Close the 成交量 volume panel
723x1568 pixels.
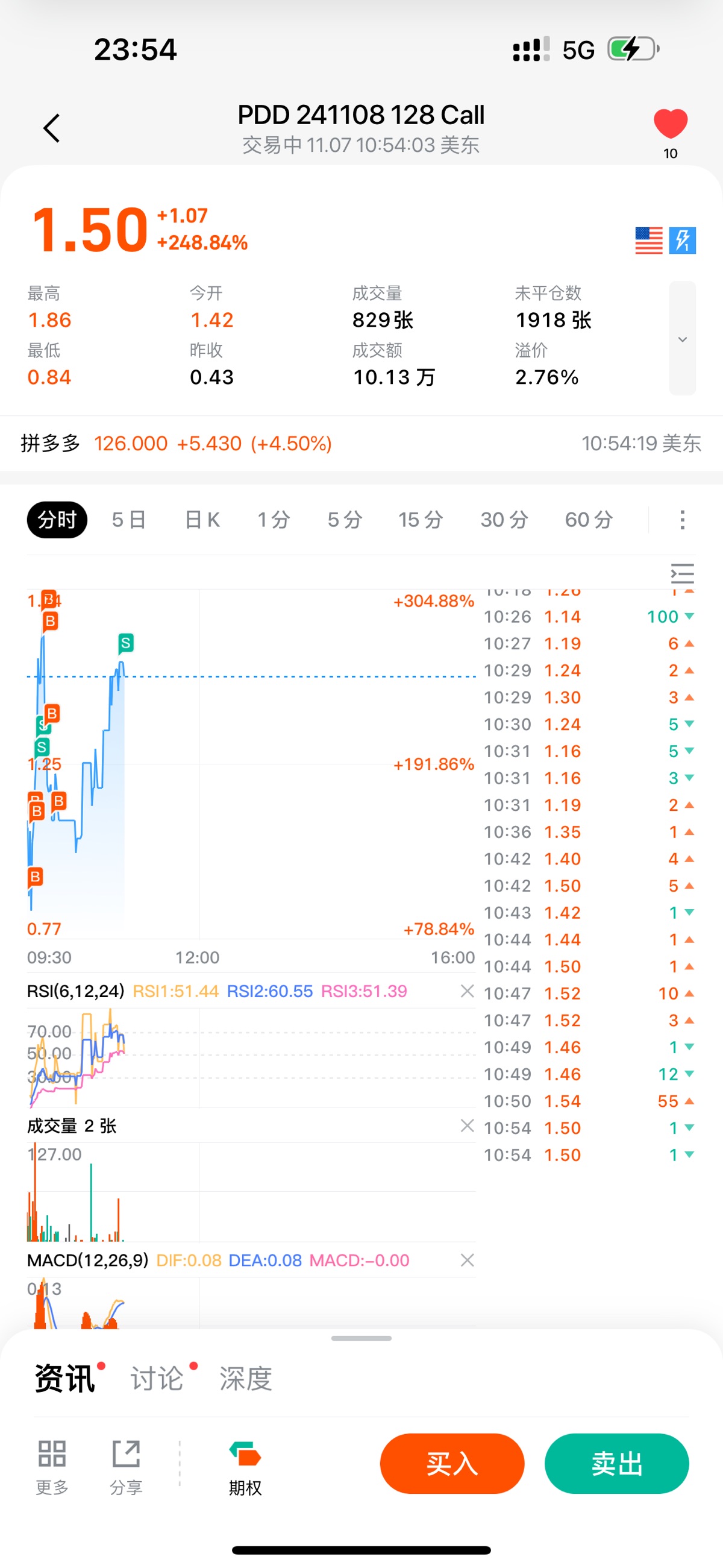(467, 1126)
